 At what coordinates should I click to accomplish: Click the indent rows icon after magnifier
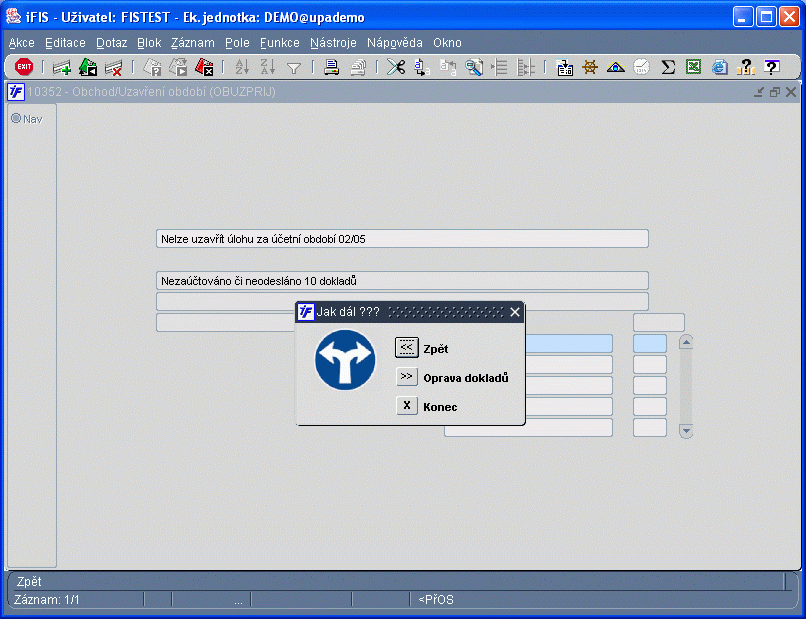[499, 67]
